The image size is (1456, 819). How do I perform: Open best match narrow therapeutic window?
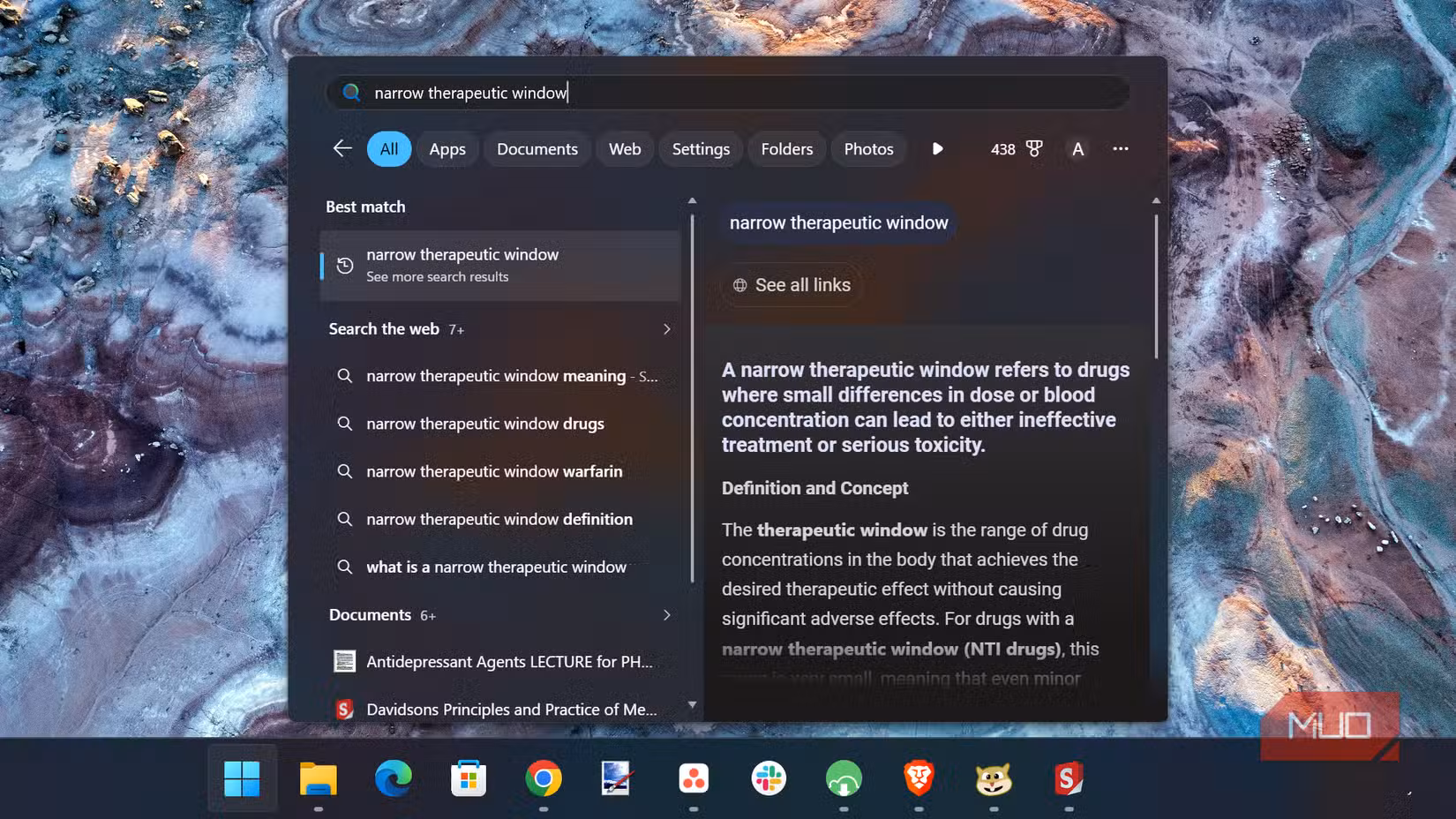click(x=500, y=265)
